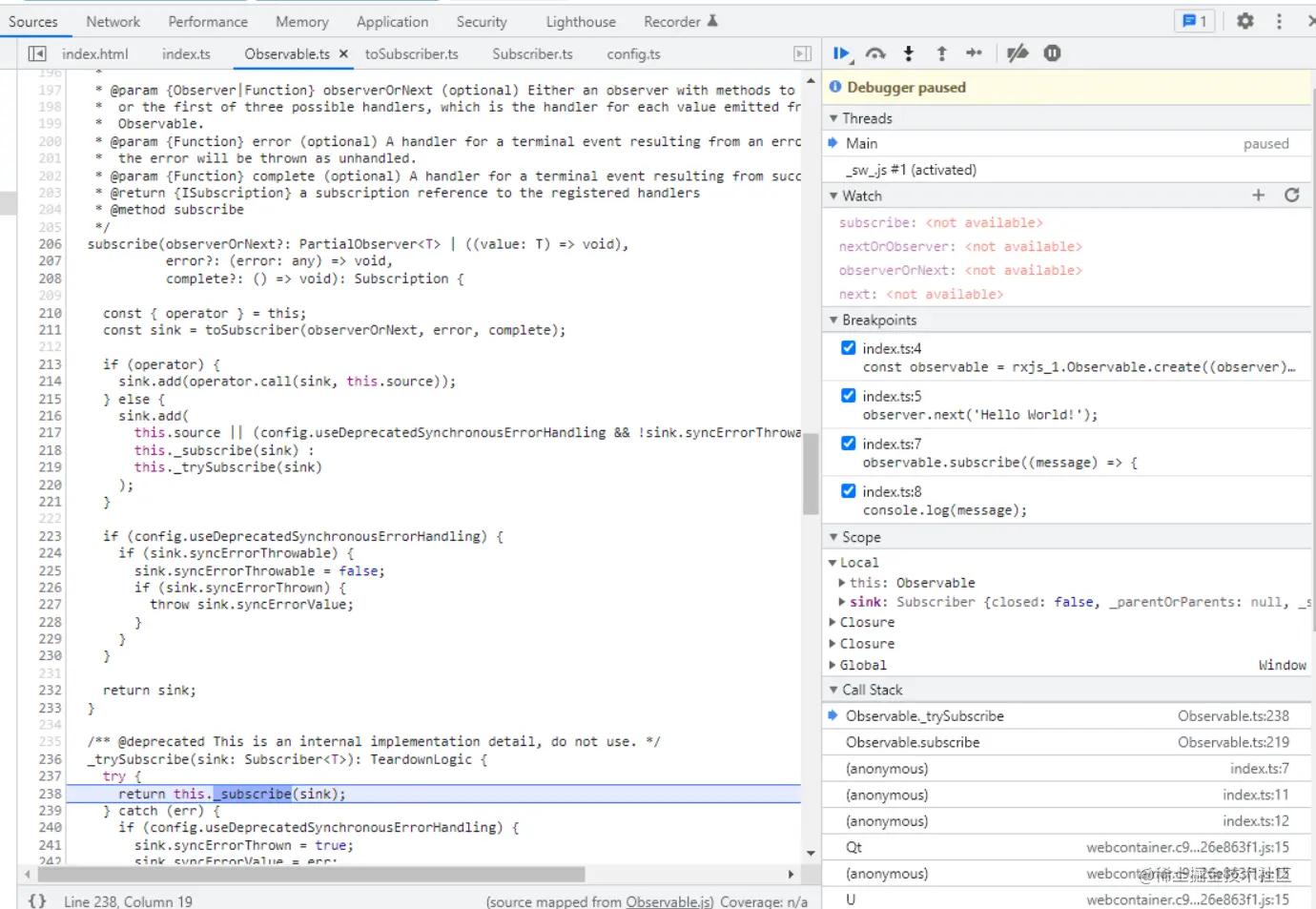
Task: Follow the Observable.js source map link
Action: 669,901
